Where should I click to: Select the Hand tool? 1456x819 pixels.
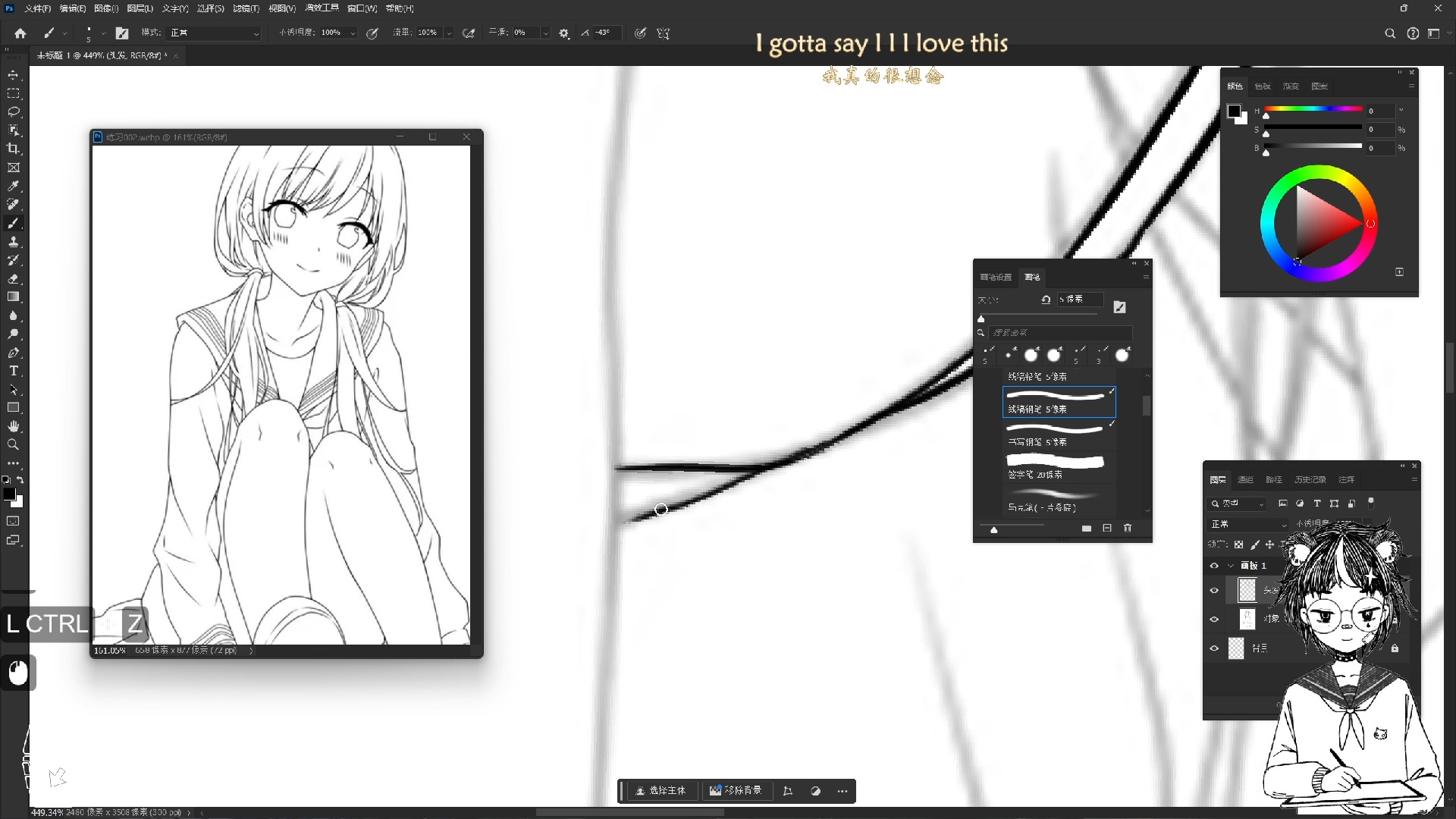14,426
